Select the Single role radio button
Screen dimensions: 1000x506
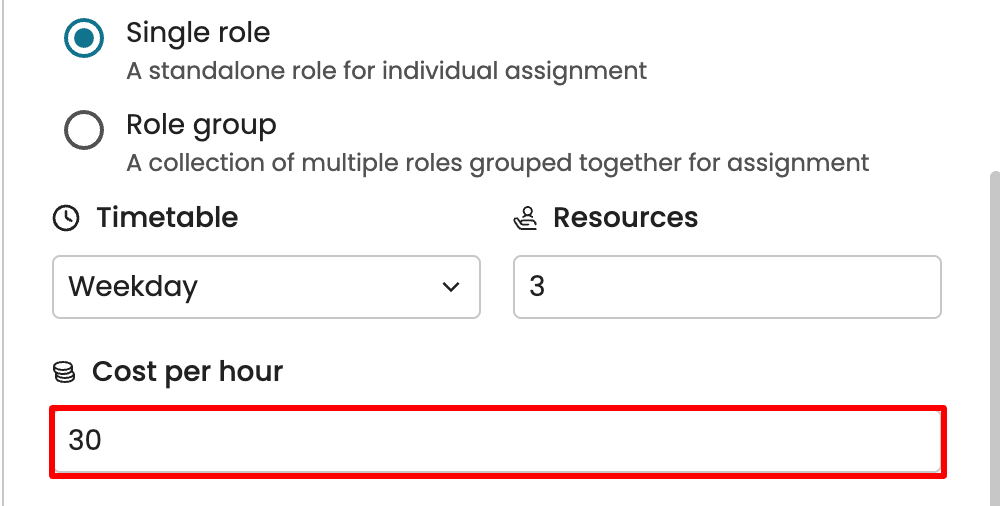tap(84, 40)
